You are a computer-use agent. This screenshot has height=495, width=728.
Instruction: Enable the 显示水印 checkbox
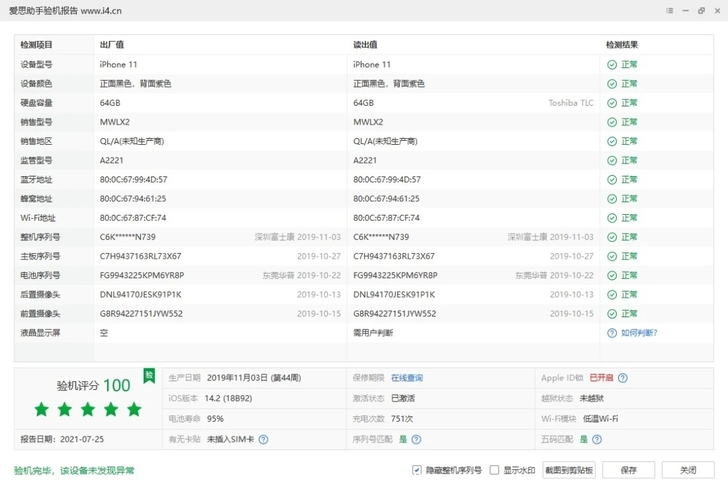[x=494, y=470]
